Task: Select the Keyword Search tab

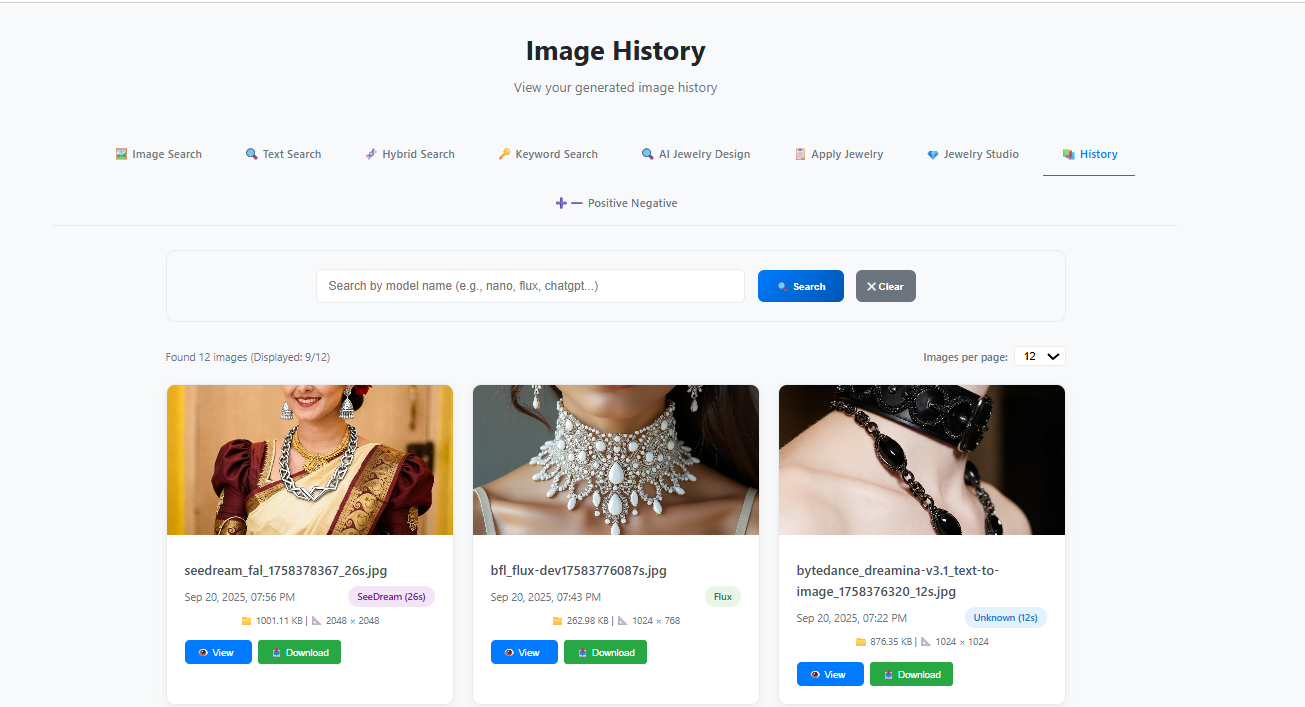Action: click(x=548, y=153)
